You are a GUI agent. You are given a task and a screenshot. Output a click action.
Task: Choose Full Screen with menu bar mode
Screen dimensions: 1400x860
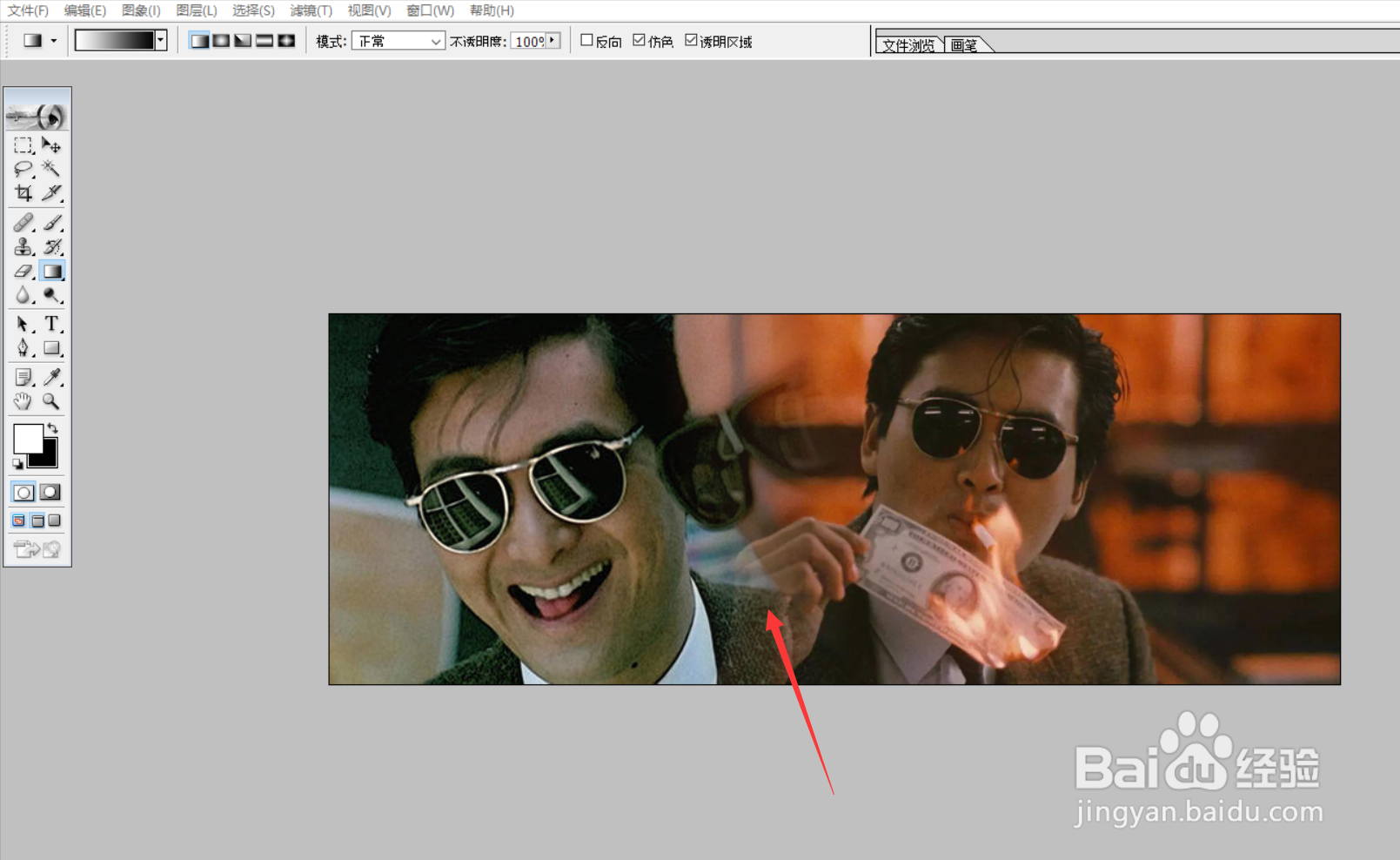point(37,521)
